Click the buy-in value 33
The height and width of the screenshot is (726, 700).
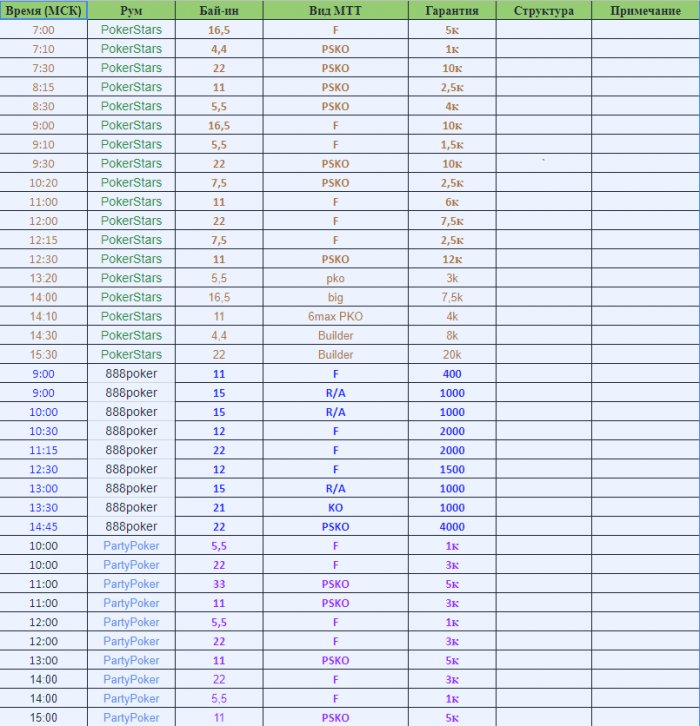click(x=219, y=584)
